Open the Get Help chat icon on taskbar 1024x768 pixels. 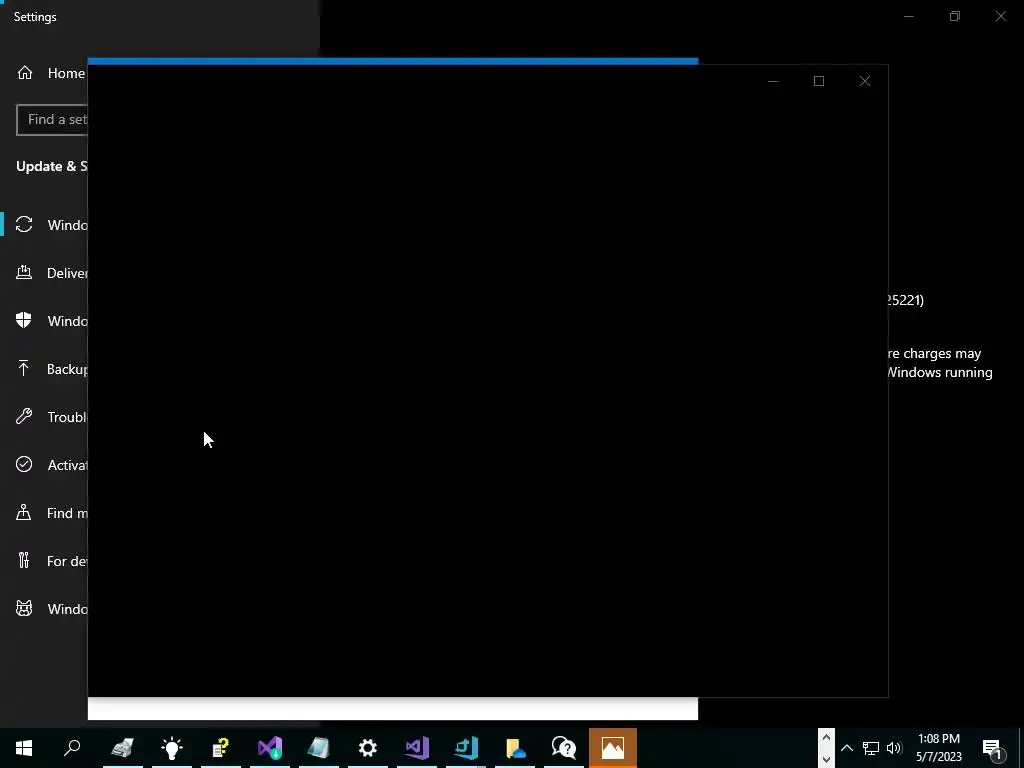tap(564, 748)
